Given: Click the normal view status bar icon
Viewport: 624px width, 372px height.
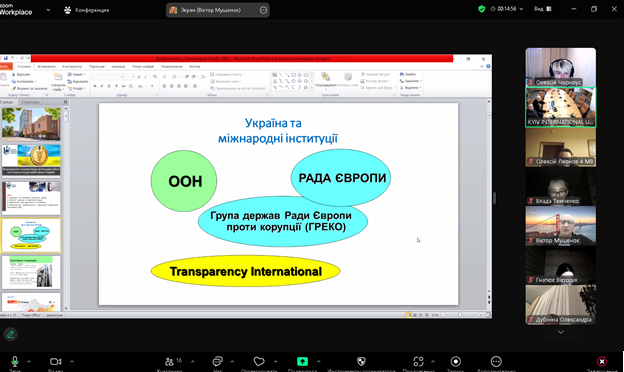Looking at the screenshot, I should tap(408, 315).
